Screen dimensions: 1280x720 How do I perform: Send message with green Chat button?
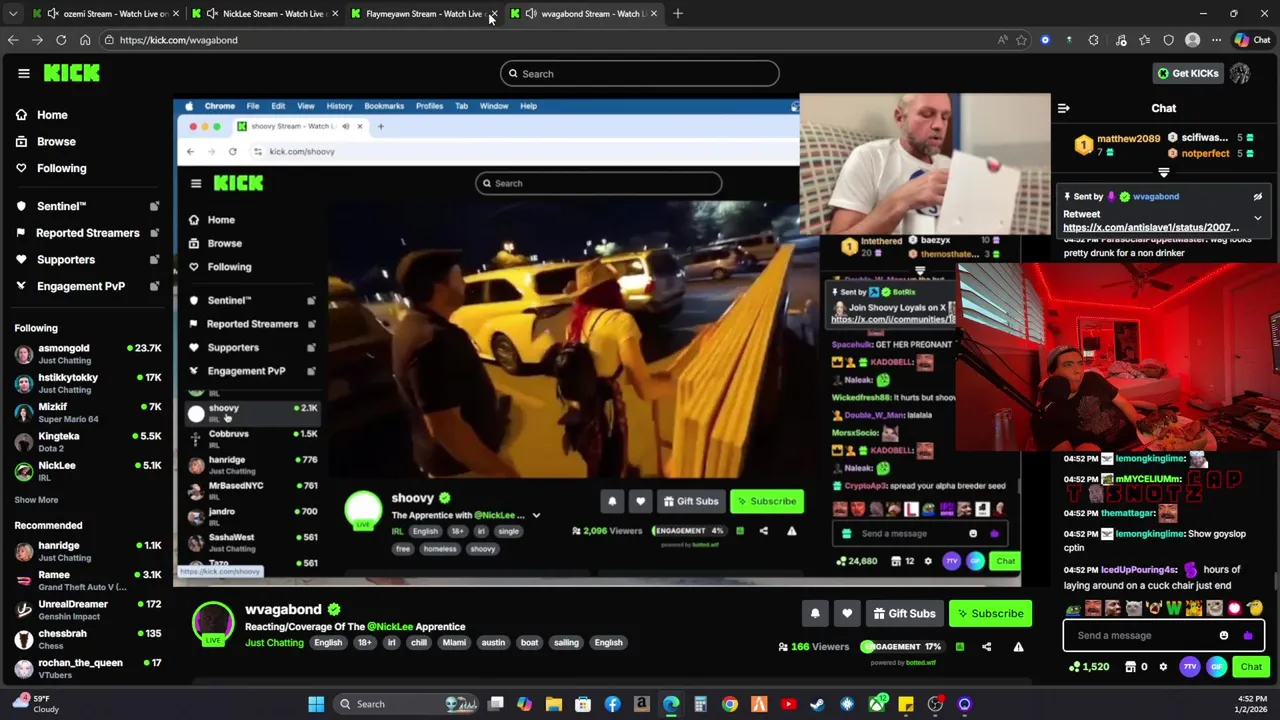pos(1252,667)
